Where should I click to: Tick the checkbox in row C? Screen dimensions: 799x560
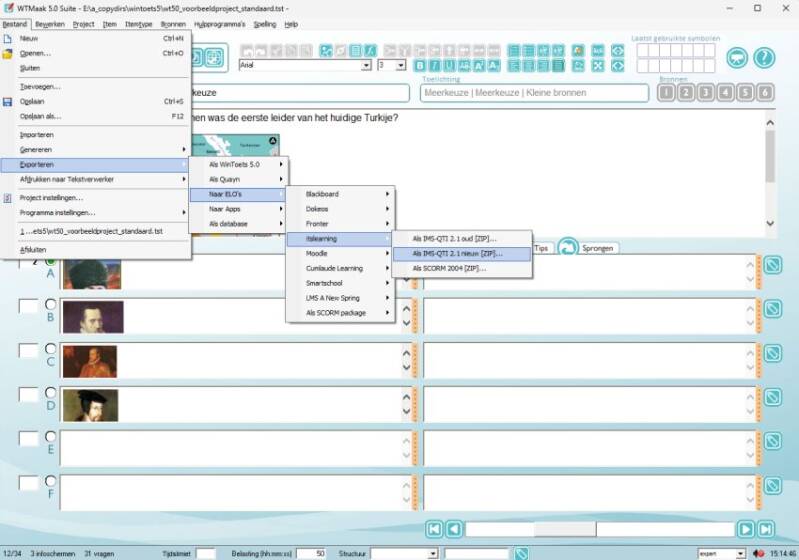(x=29, y=350)
